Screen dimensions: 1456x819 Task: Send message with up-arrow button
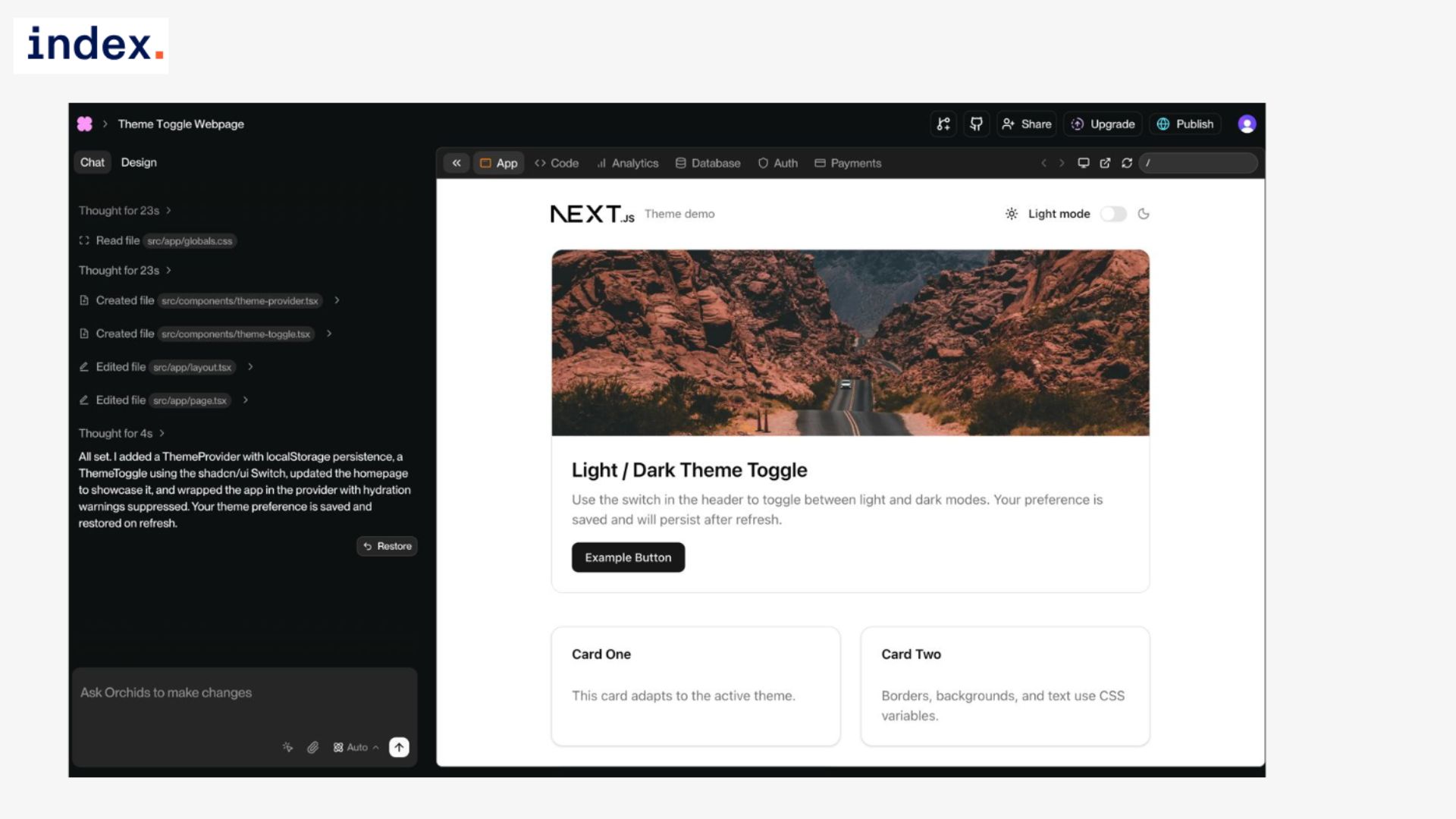point(399,747)
